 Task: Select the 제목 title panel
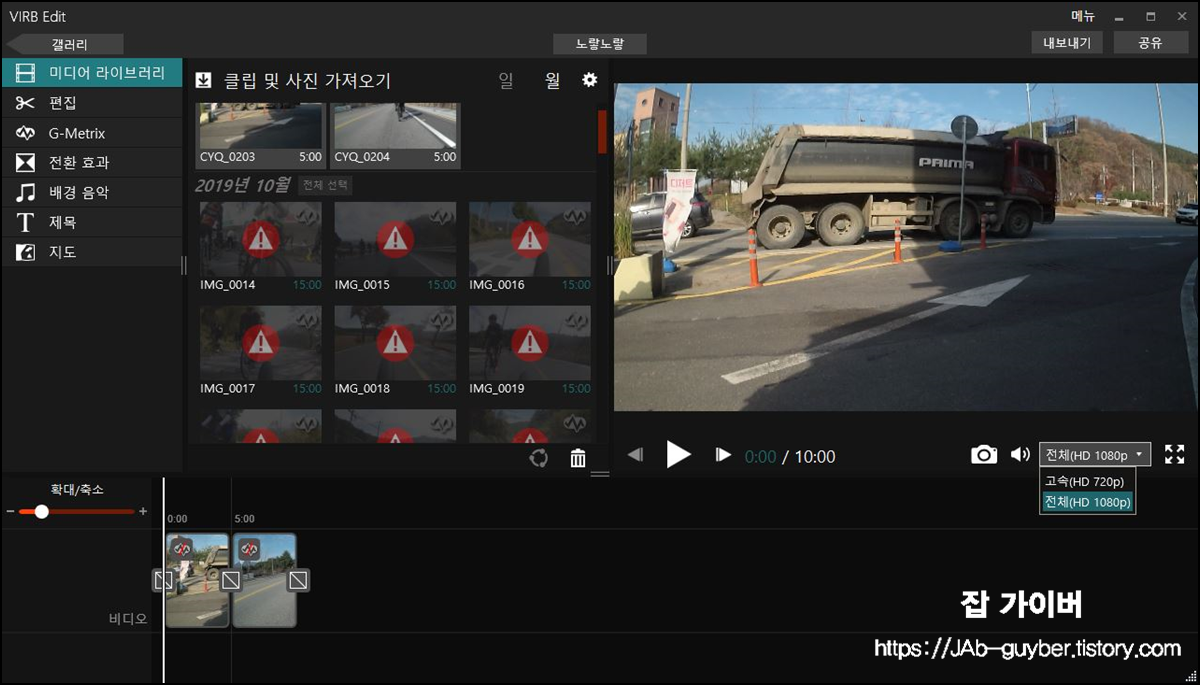[92, 222]
